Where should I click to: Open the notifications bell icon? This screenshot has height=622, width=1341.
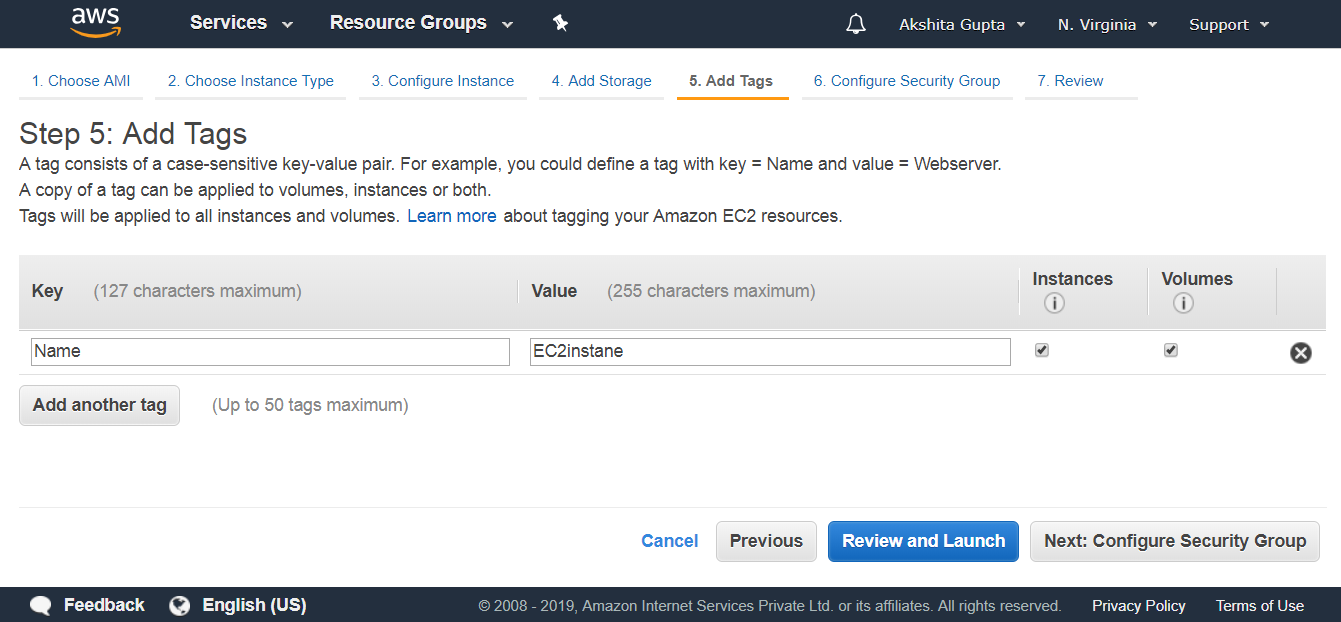click(x=855, y=23)
